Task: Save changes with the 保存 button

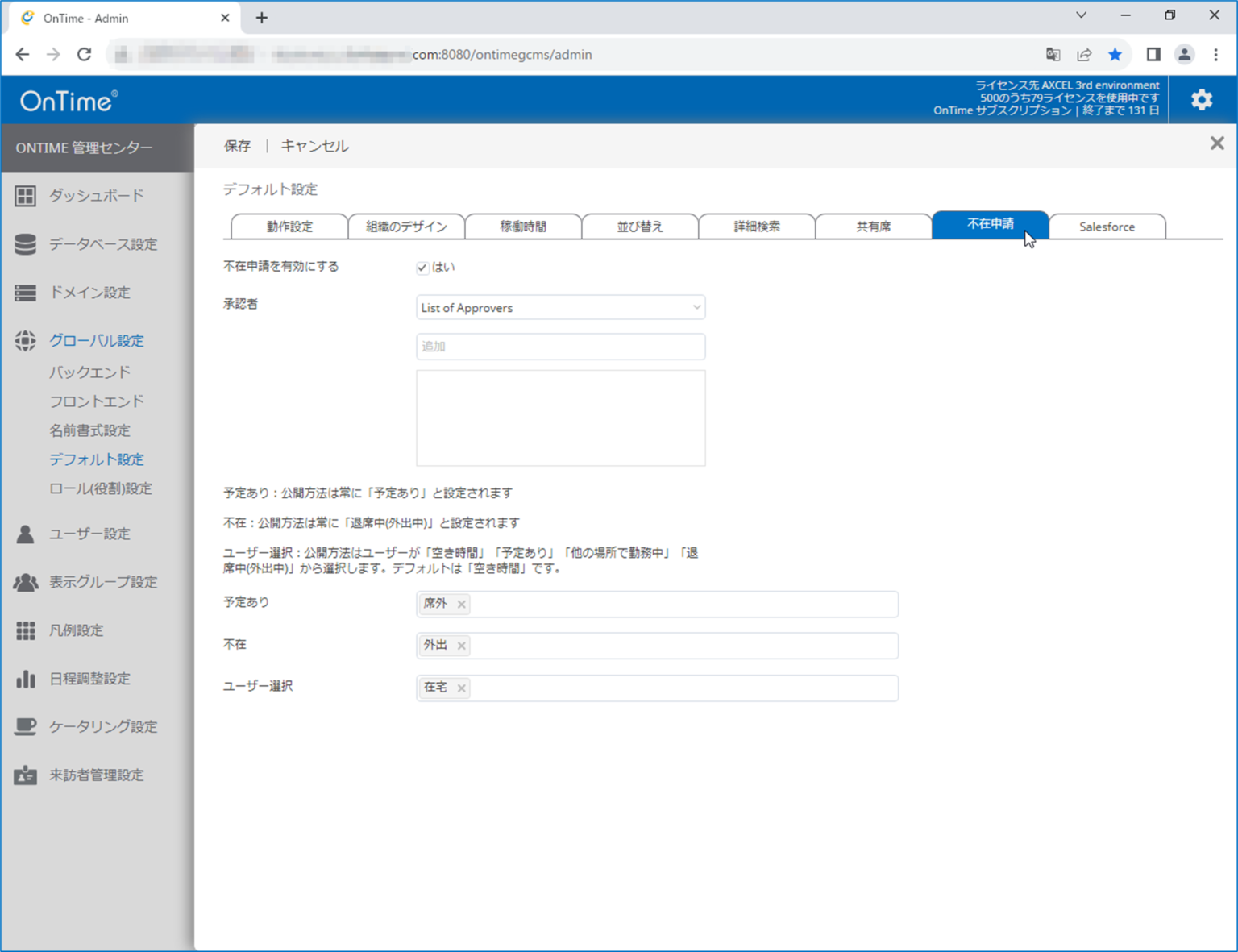Action: 236,146
